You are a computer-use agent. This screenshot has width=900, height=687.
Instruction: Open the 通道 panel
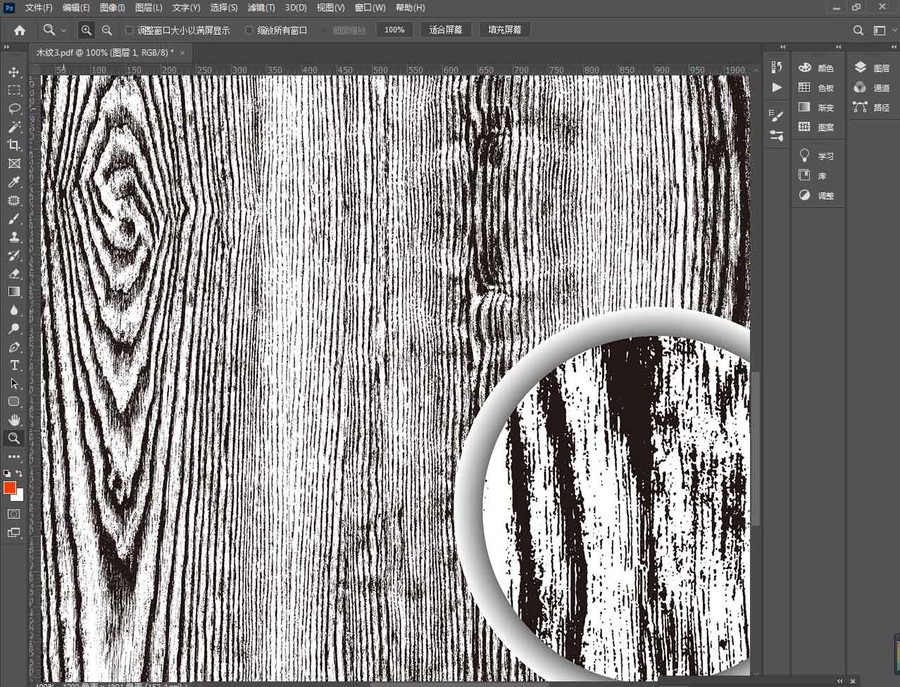pyautogui.click(x=871, y=88)
